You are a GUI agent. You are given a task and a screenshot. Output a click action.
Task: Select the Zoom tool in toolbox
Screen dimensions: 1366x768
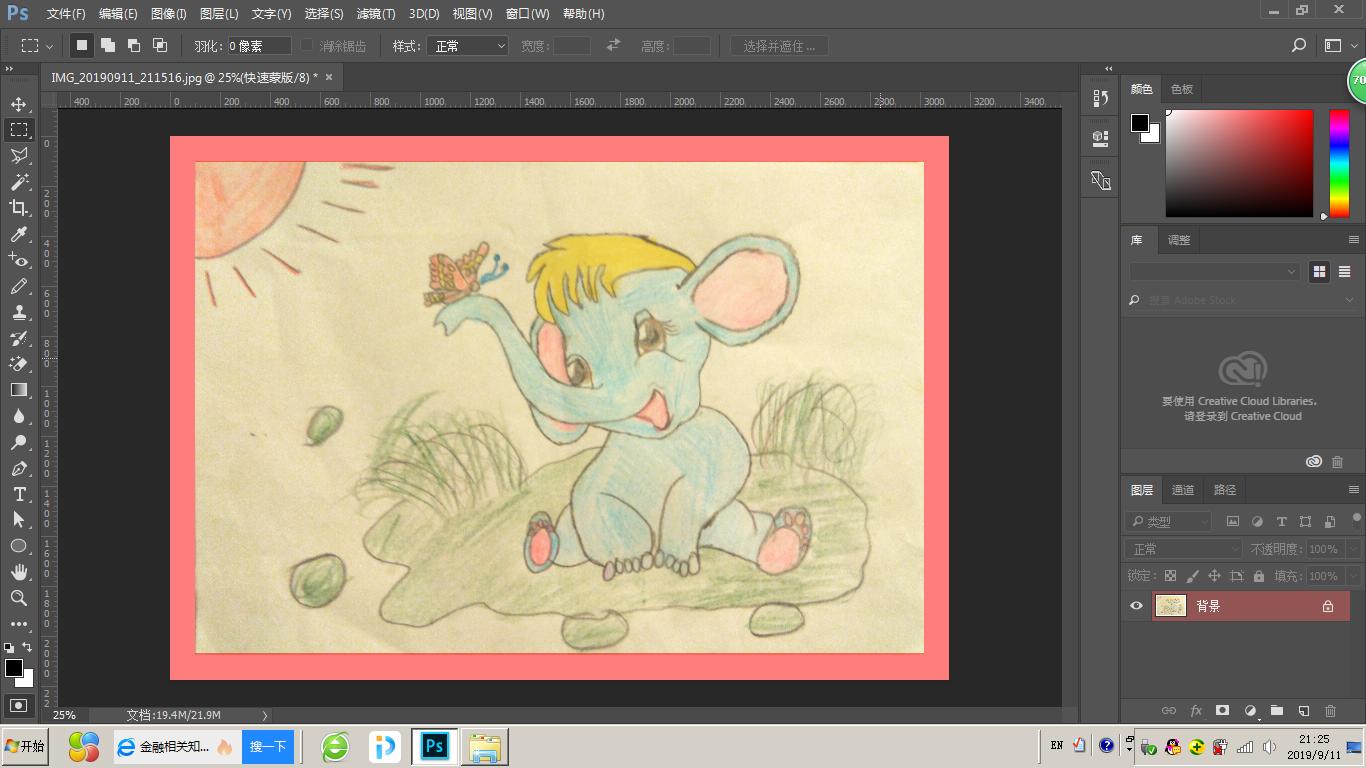pos(18,598)
